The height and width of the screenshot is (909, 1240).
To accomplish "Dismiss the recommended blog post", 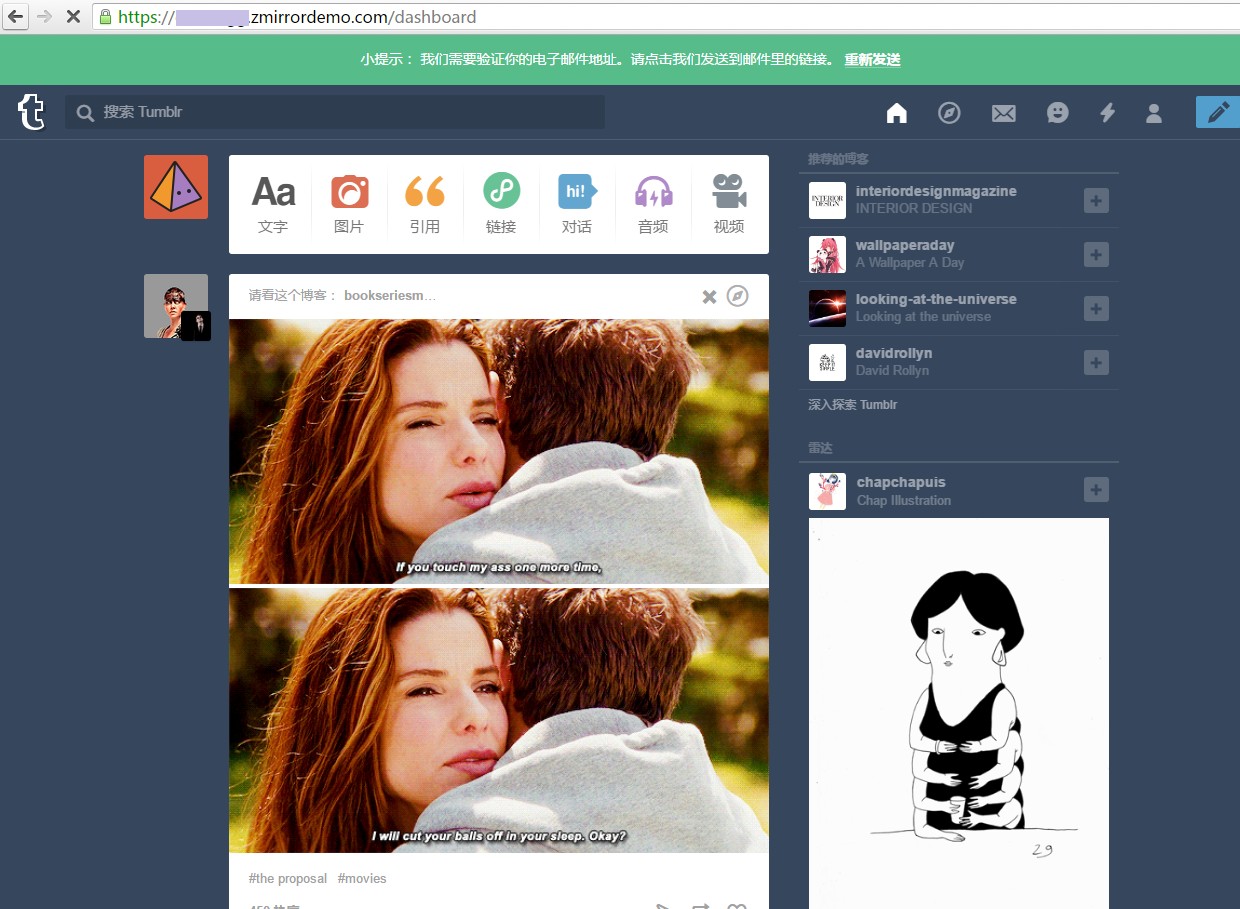I will click(709, 296).
